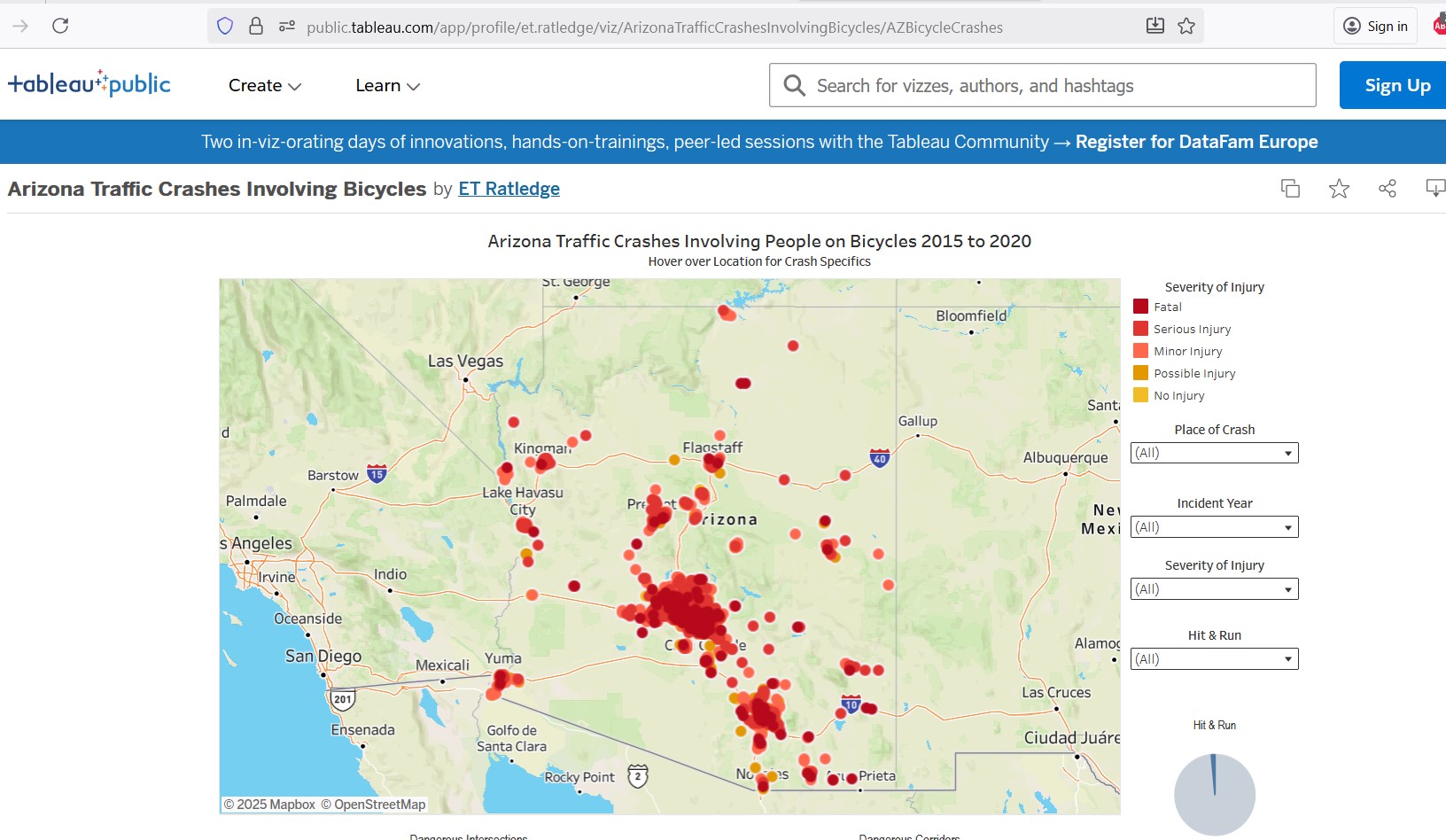Click the install app icon in address bar
Viewport: 1446px width, 840px height.
point(1154,26)
